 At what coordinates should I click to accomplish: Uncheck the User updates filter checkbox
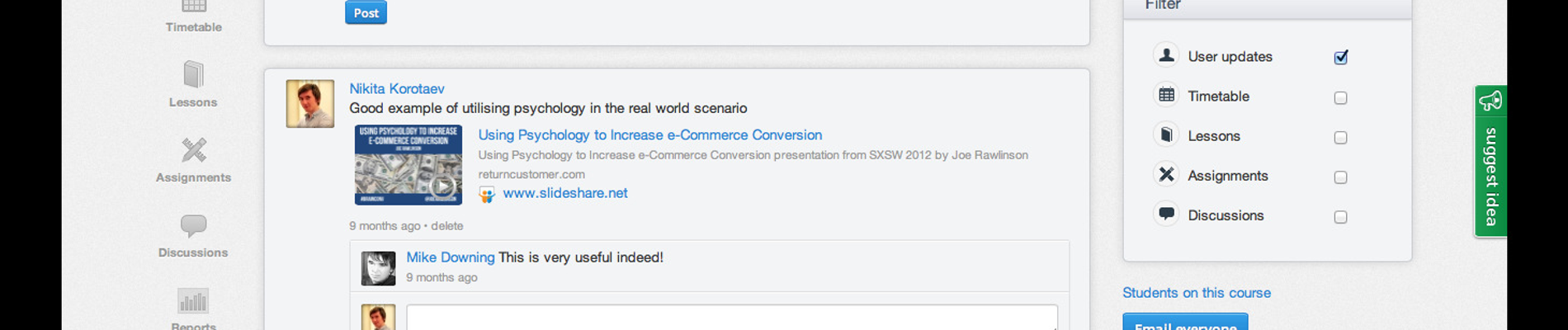(1340, 57)
